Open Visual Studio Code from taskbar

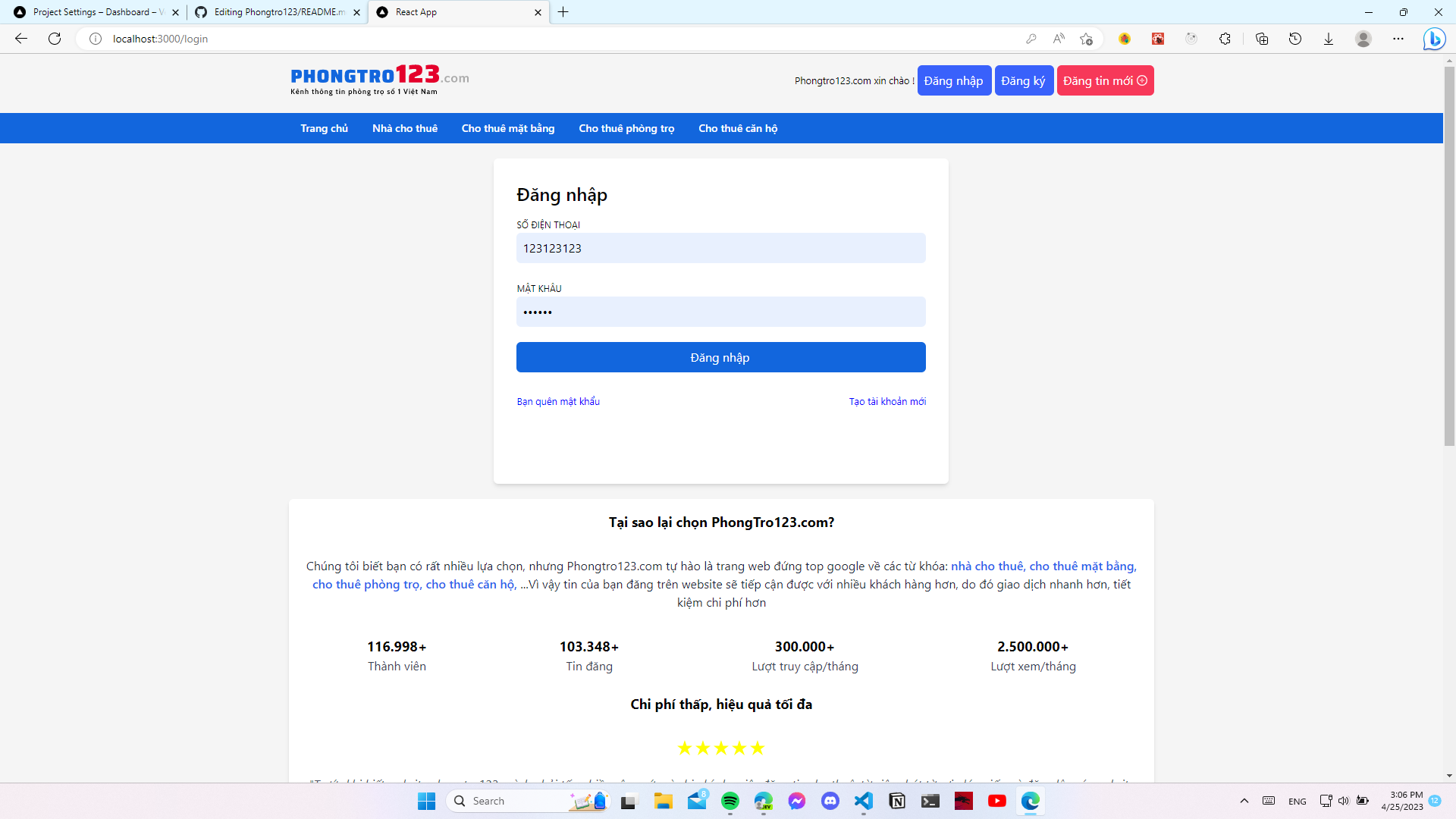pyautogui.click(x=864, y=801)
